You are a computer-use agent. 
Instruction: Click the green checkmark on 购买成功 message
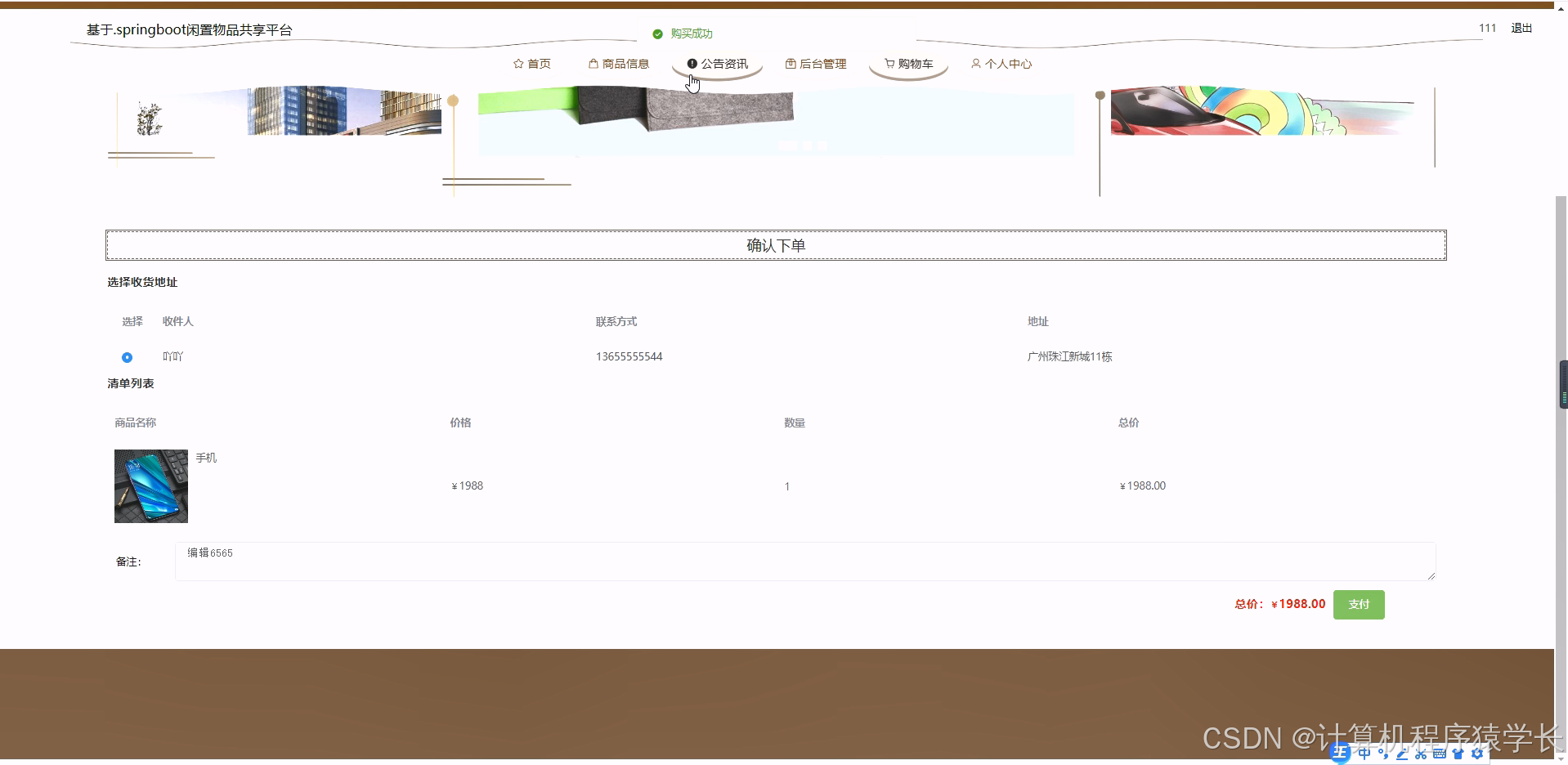(656, 34)
